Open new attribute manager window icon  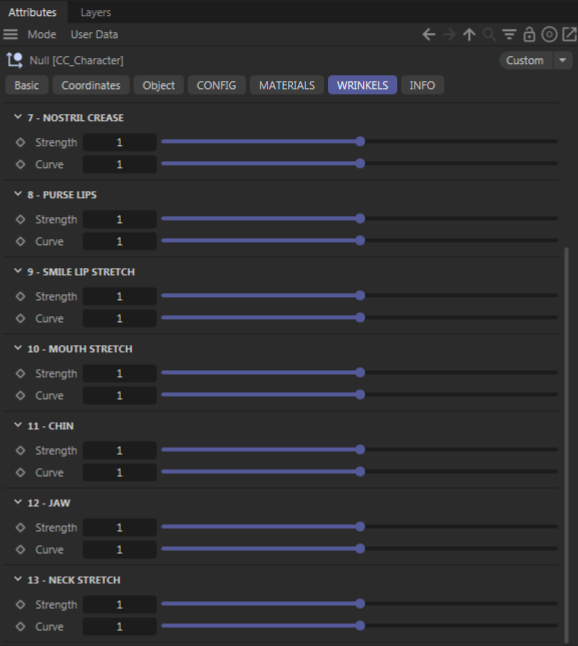click(569, 35)
